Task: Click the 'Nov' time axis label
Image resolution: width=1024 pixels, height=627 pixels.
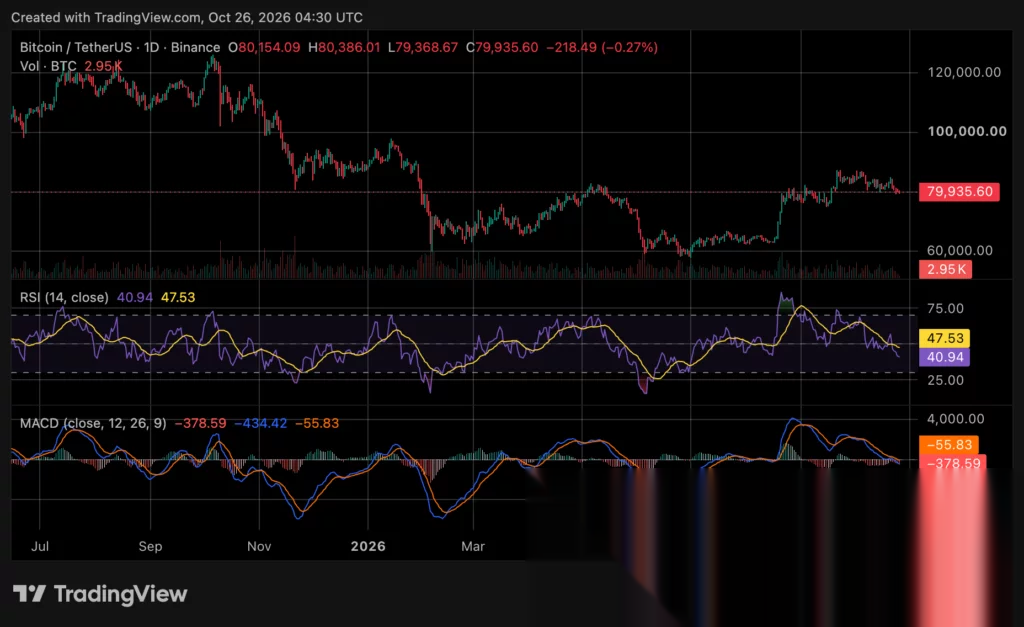Action: 259,546
